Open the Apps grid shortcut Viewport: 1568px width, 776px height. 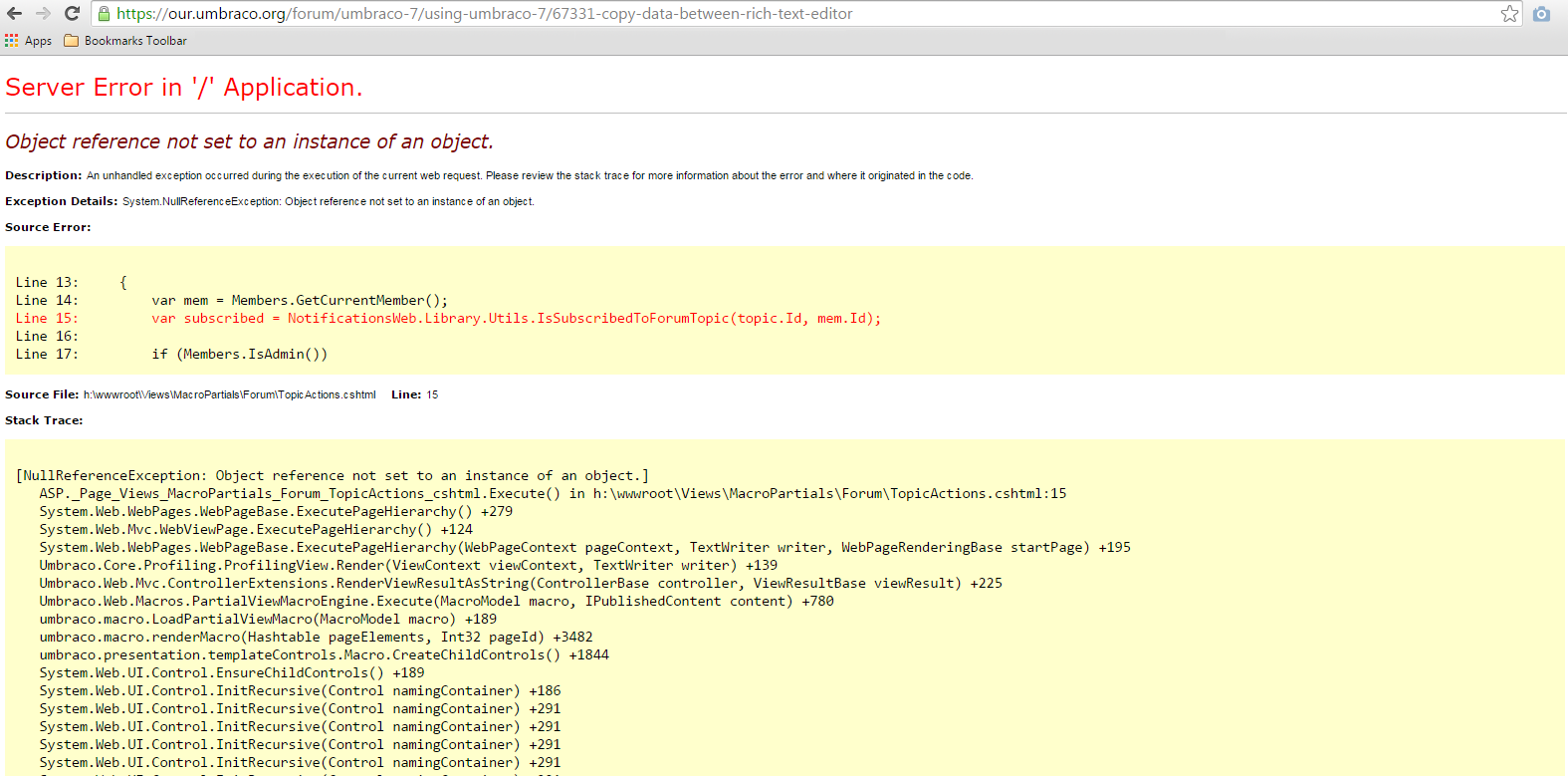coord(28,41)
